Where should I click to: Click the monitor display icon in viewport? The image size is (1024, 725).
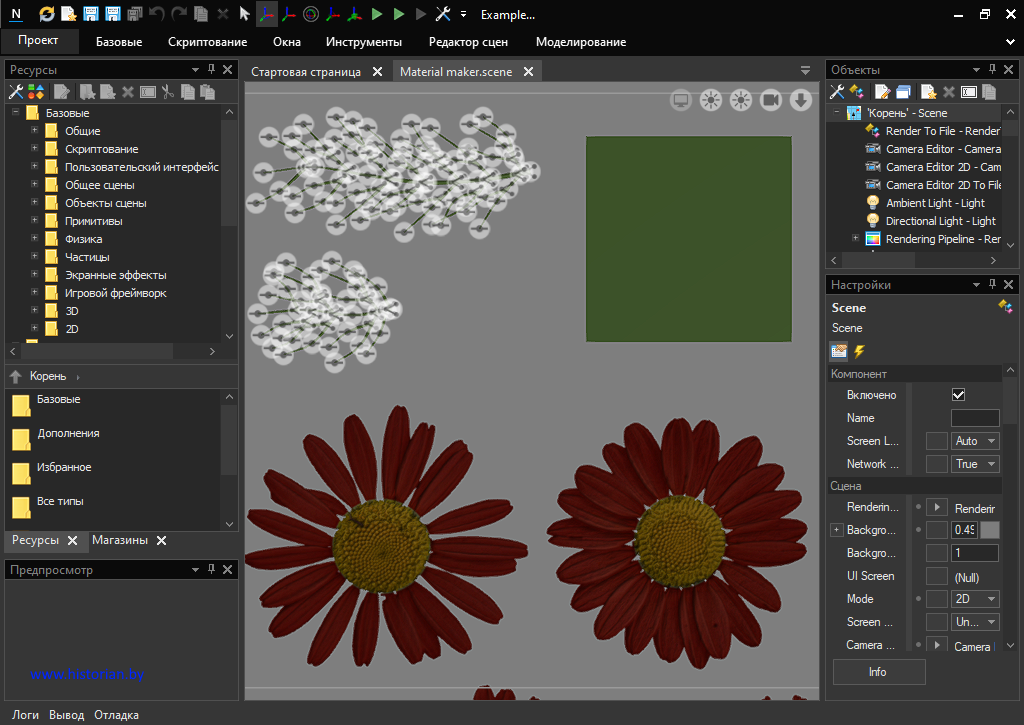(x=681, y=99)
